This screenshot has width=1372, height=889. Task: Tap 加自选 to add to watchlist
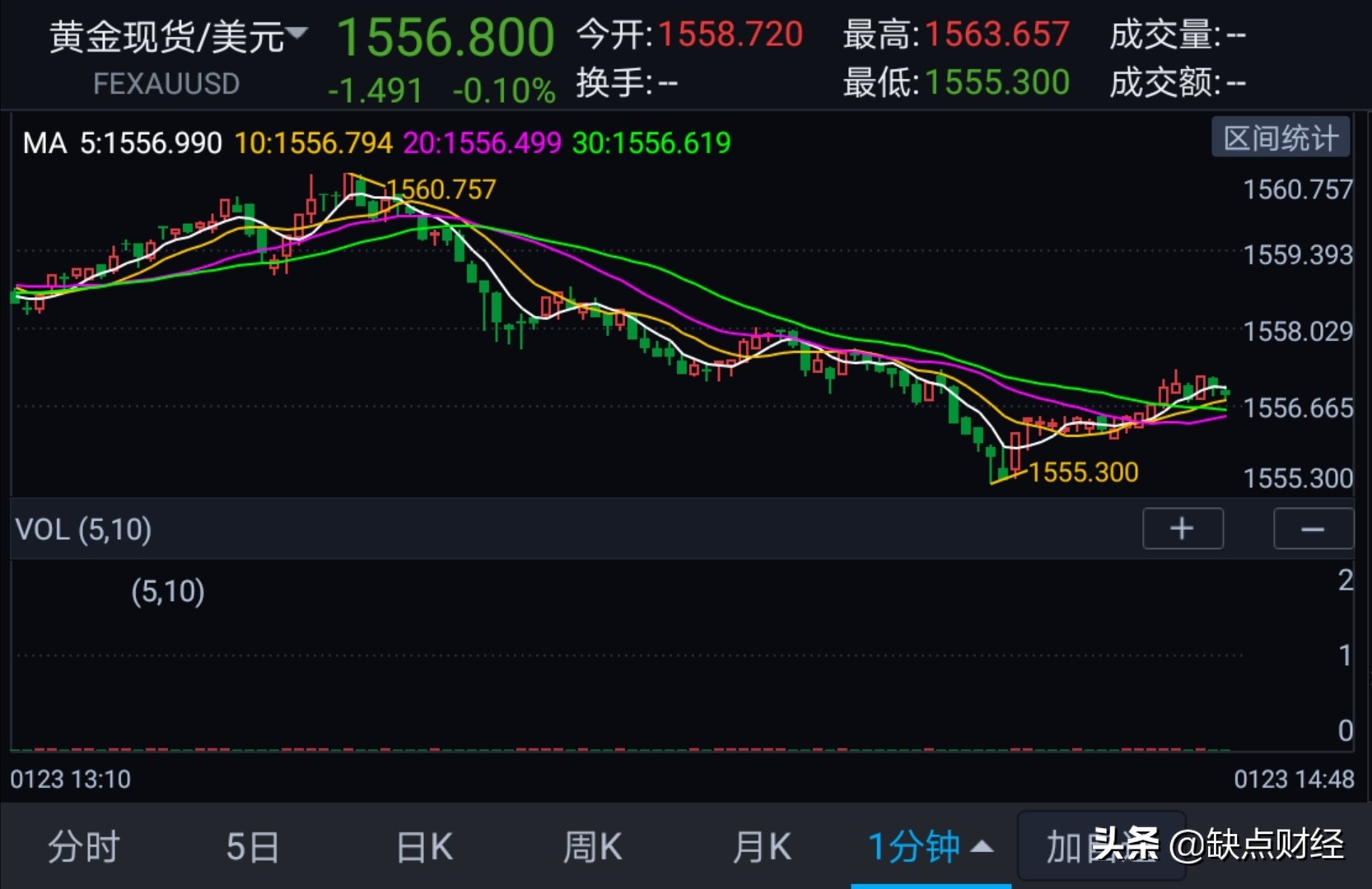coord(1101,846)
